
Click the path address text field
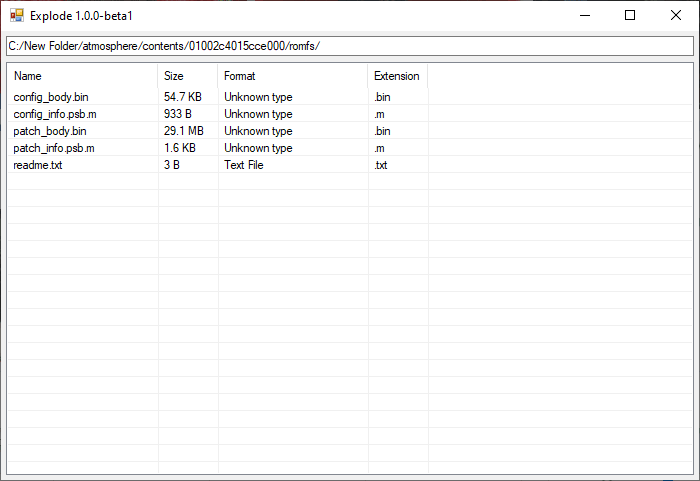[x=349, y=46]
